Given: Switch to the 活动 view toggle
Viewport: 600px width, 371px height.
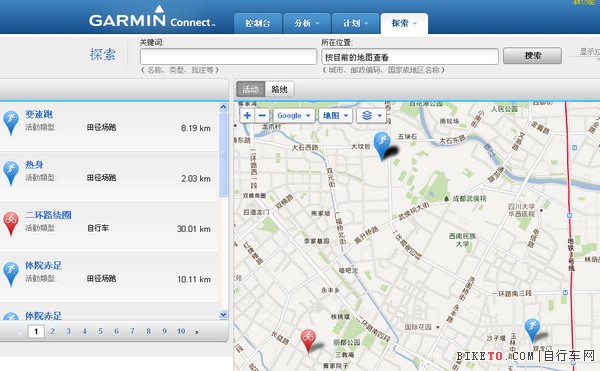Looking at the screenshot, I should (250, 89).
